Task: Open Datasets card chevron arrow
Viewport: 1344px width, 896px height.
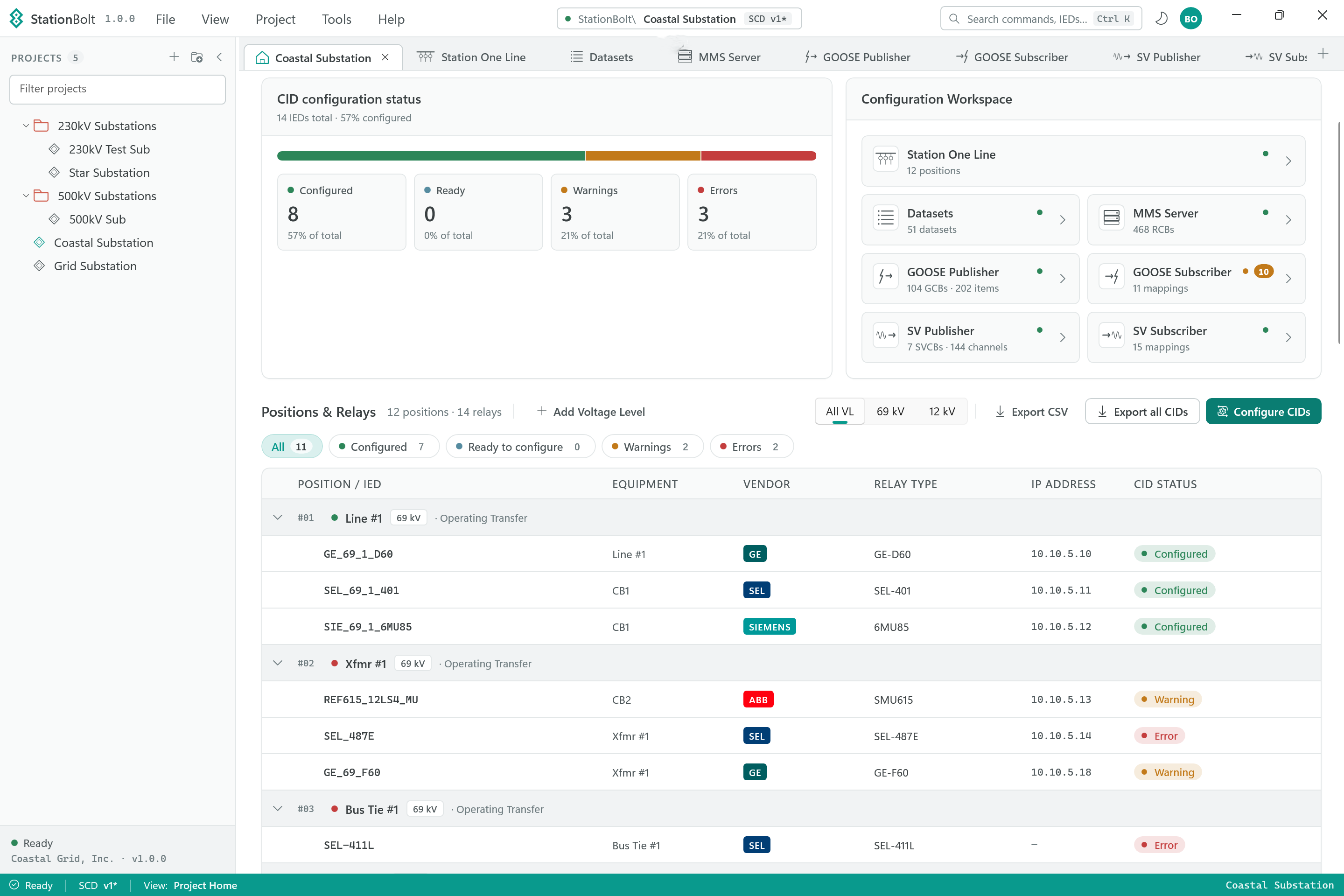Action: [x=1062, y=220]
